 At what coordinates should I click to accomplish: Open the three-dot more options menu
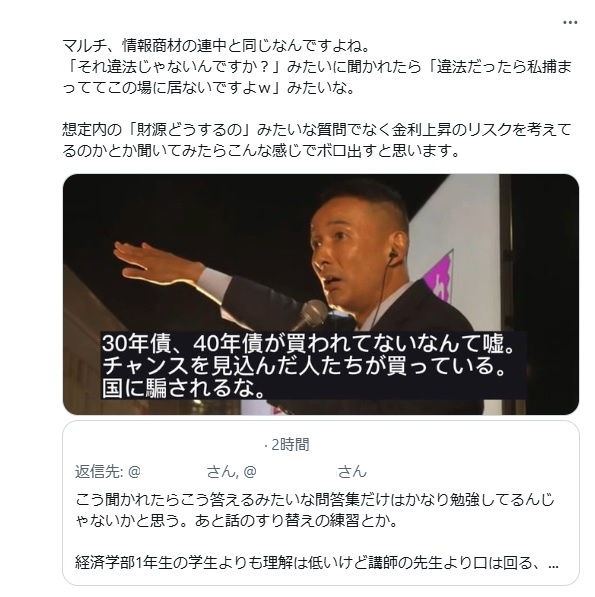click(x=570, y=23)
